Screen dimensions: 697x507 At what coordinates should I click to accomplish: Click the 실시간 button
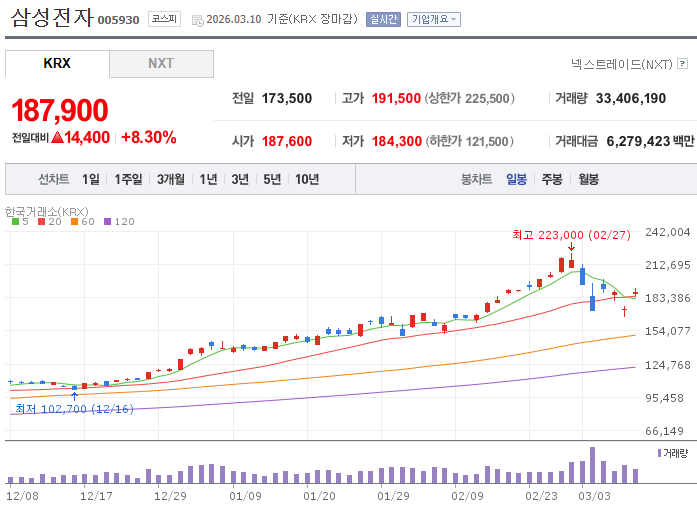point(383,20)
